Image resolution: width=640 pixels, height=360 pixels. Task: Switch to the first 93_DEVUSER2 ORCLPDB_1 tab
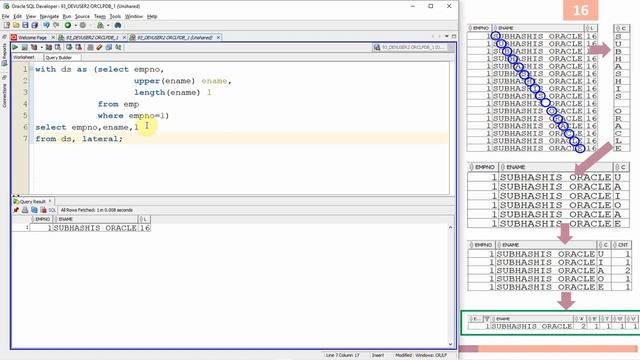pyautogui.click(x=92, y=37)
